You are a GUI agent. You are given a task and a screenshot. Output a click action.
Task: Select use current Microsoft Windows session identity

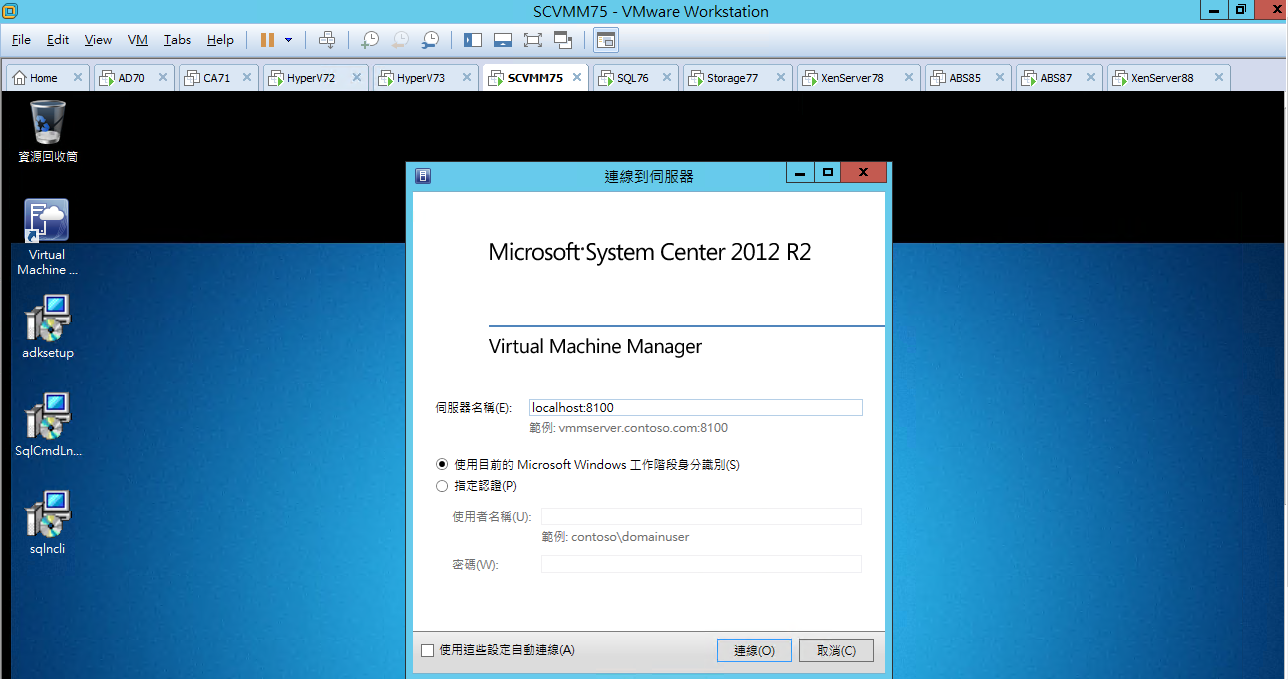point(588,465)
